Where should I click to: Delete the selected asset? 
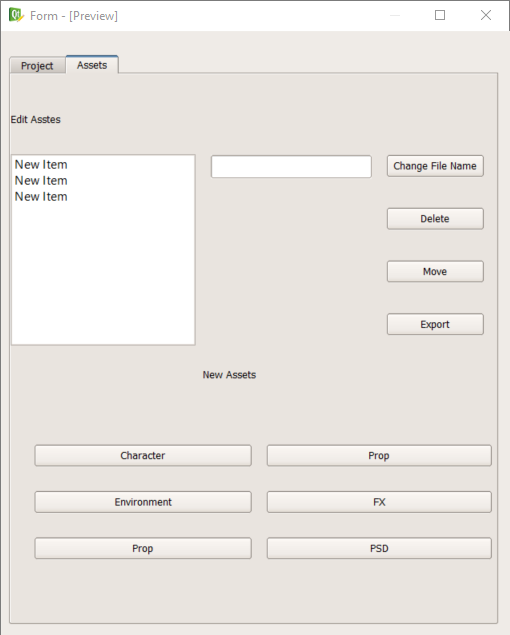(435, 219)
